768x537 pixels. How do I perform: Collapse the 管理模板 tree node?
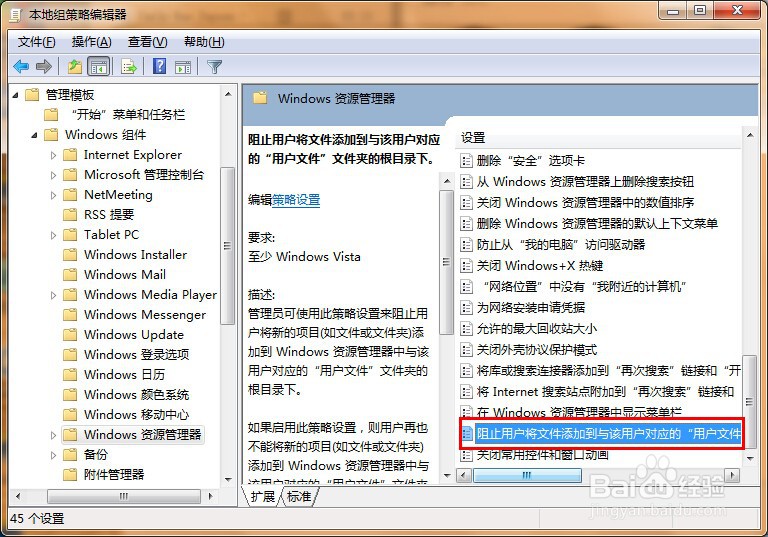pos(16,95)
